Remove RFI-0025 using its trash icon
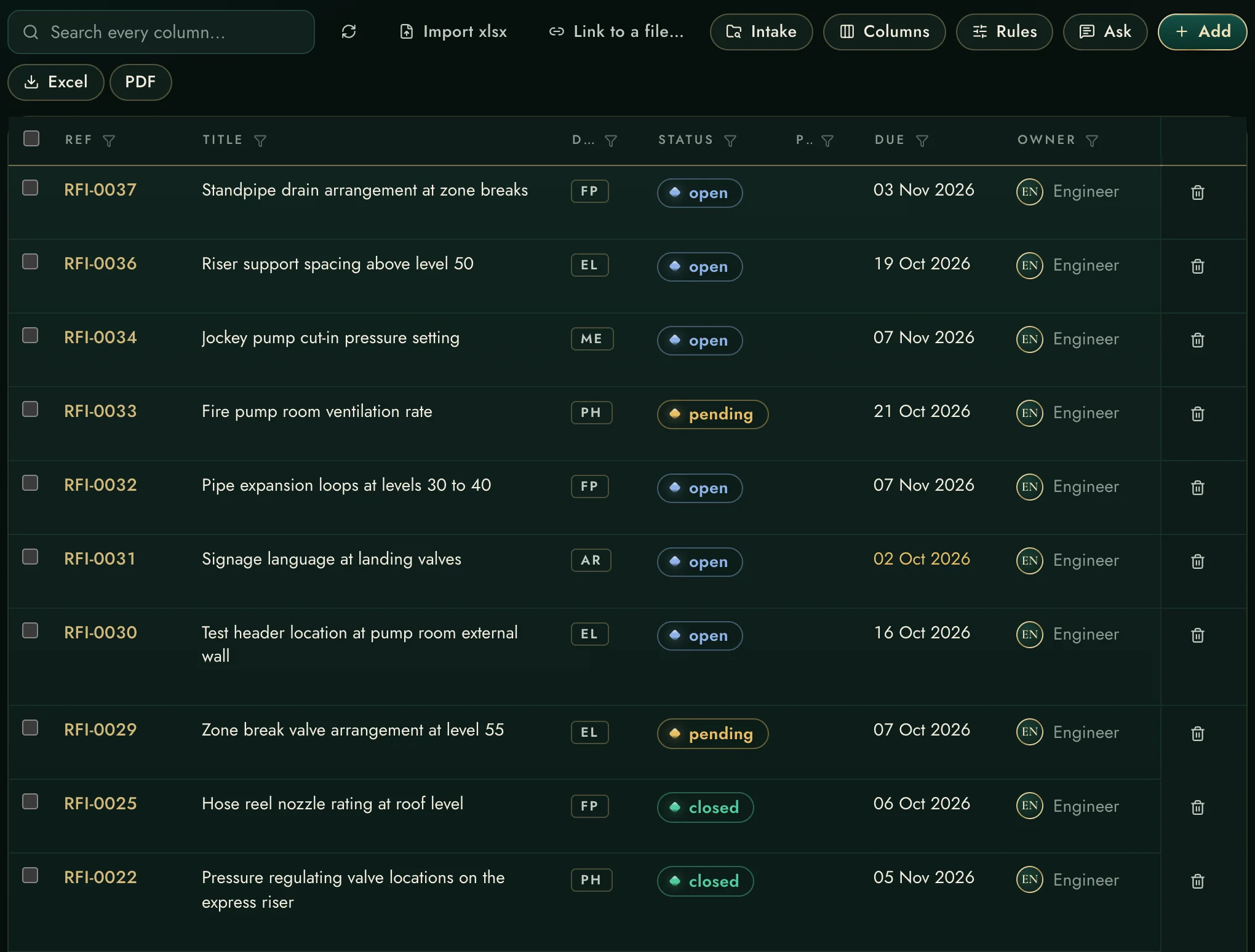The height and width of the screenshot is (952, 1255). [x=1197, y=807]
